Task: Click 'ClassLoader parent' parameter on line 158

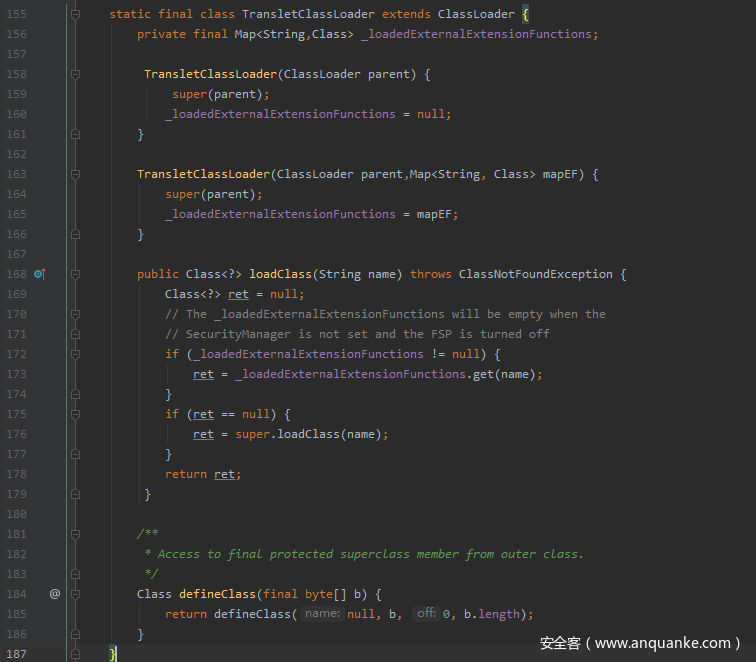Action: coord(346,74)
